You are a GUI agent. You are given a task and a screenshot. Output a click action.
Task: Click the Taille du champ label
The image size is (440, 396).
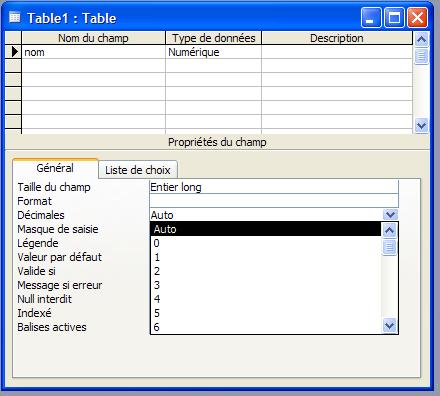tap(54, 187)
